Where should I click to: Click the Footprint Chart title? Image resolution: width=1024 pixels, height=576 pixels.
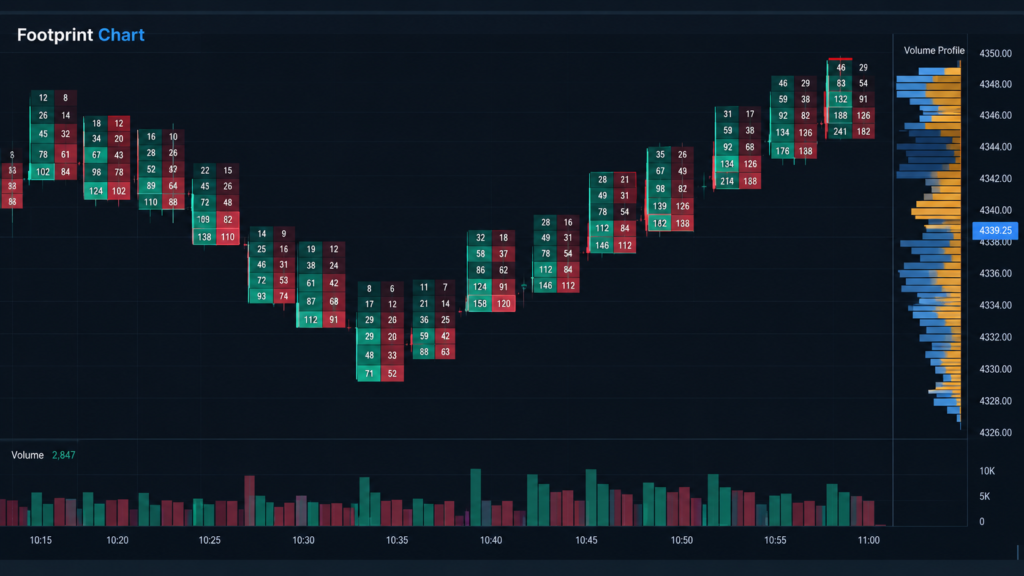coord(81,35)
